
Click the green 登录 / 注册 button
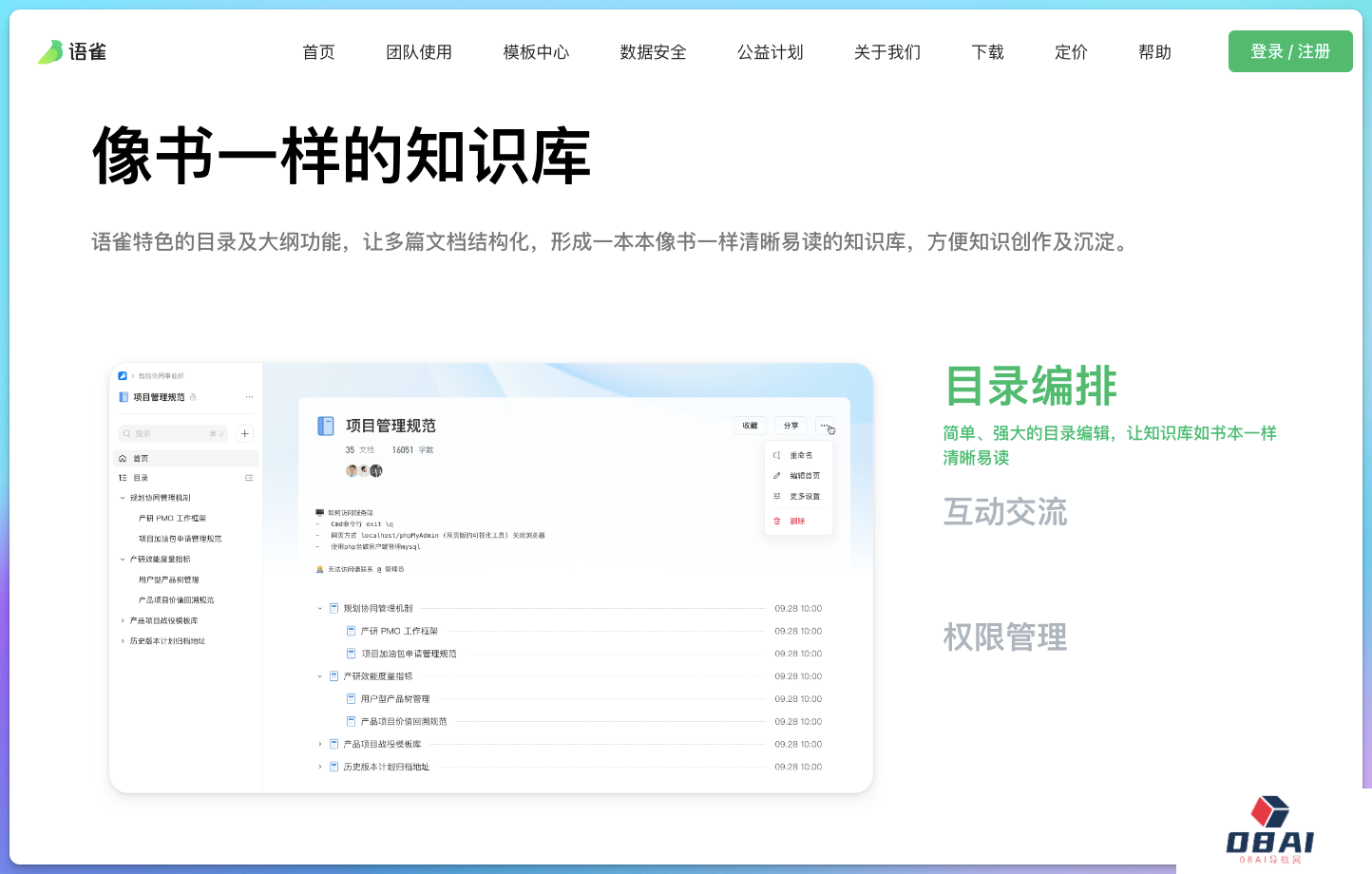coord(1289,51)
